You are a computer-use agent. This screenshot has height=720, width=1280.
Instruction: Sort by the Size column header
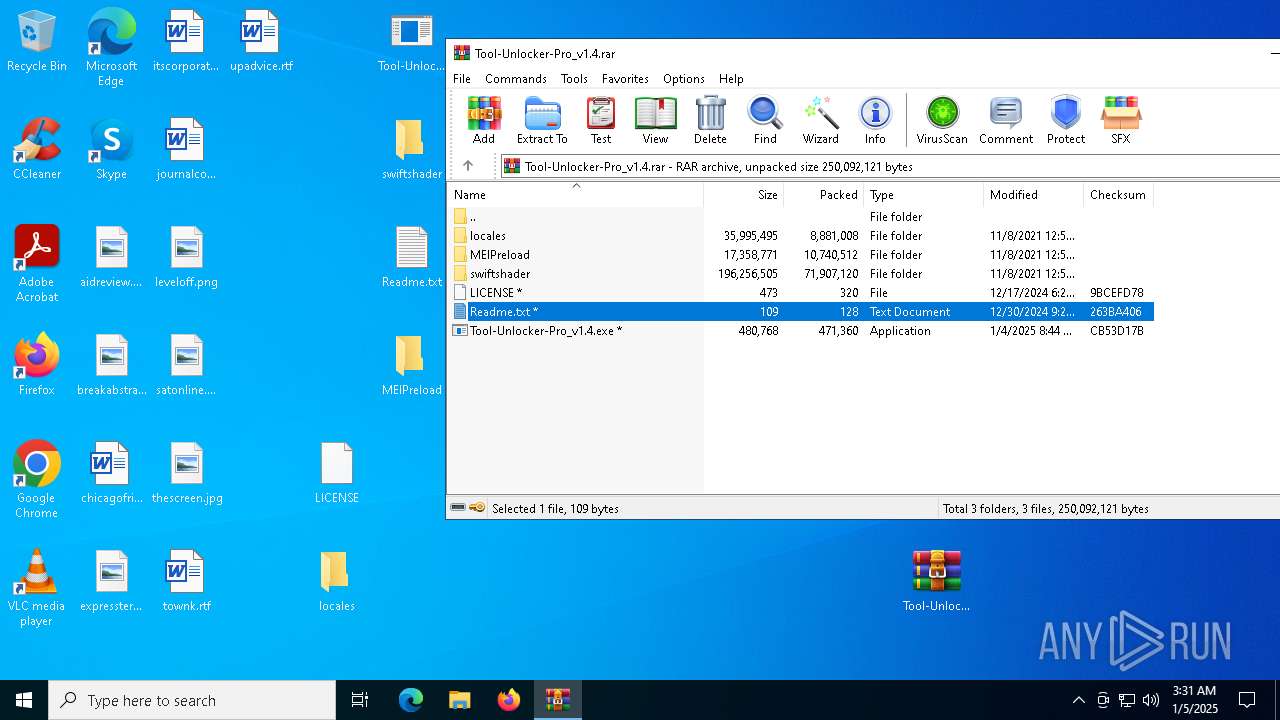(743, 195)
